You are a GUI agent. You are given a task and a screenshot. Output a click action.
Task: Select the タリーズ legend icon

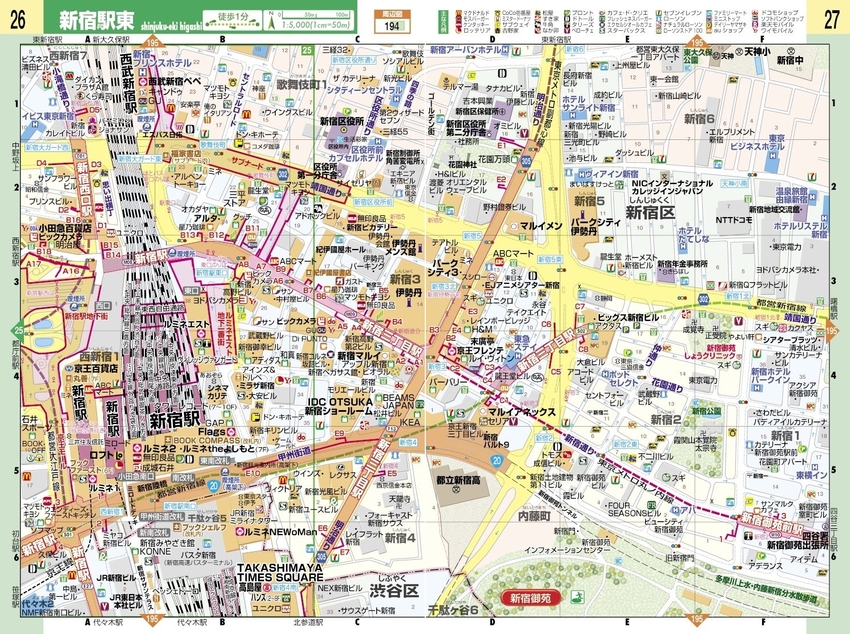point(567,24)
